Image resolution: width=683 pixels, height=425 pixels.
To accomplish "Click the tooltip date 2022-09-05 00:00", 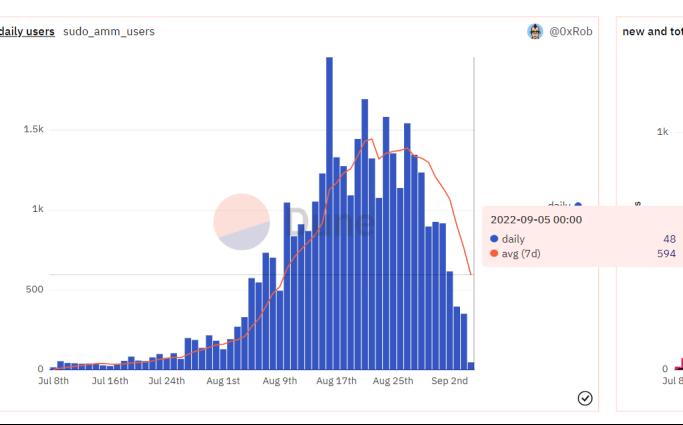I will (x=536, y=220).
